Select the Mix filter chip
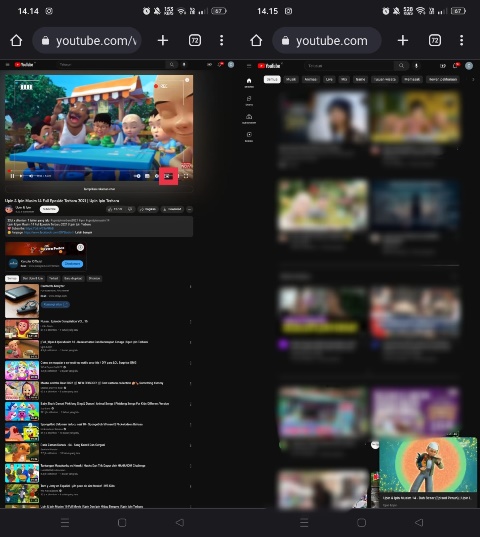The image size is (480, 537). pos(344,79)
